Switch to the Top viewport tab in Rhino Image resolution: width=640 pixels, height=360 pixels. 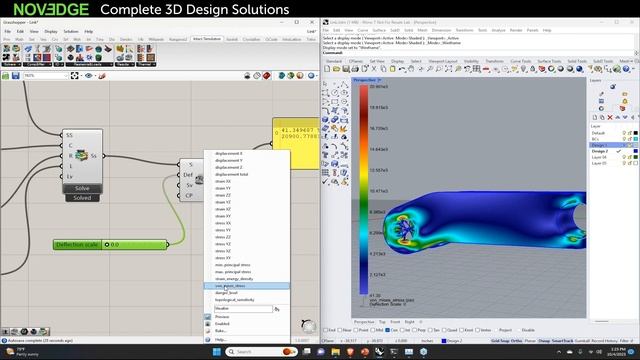382,322
